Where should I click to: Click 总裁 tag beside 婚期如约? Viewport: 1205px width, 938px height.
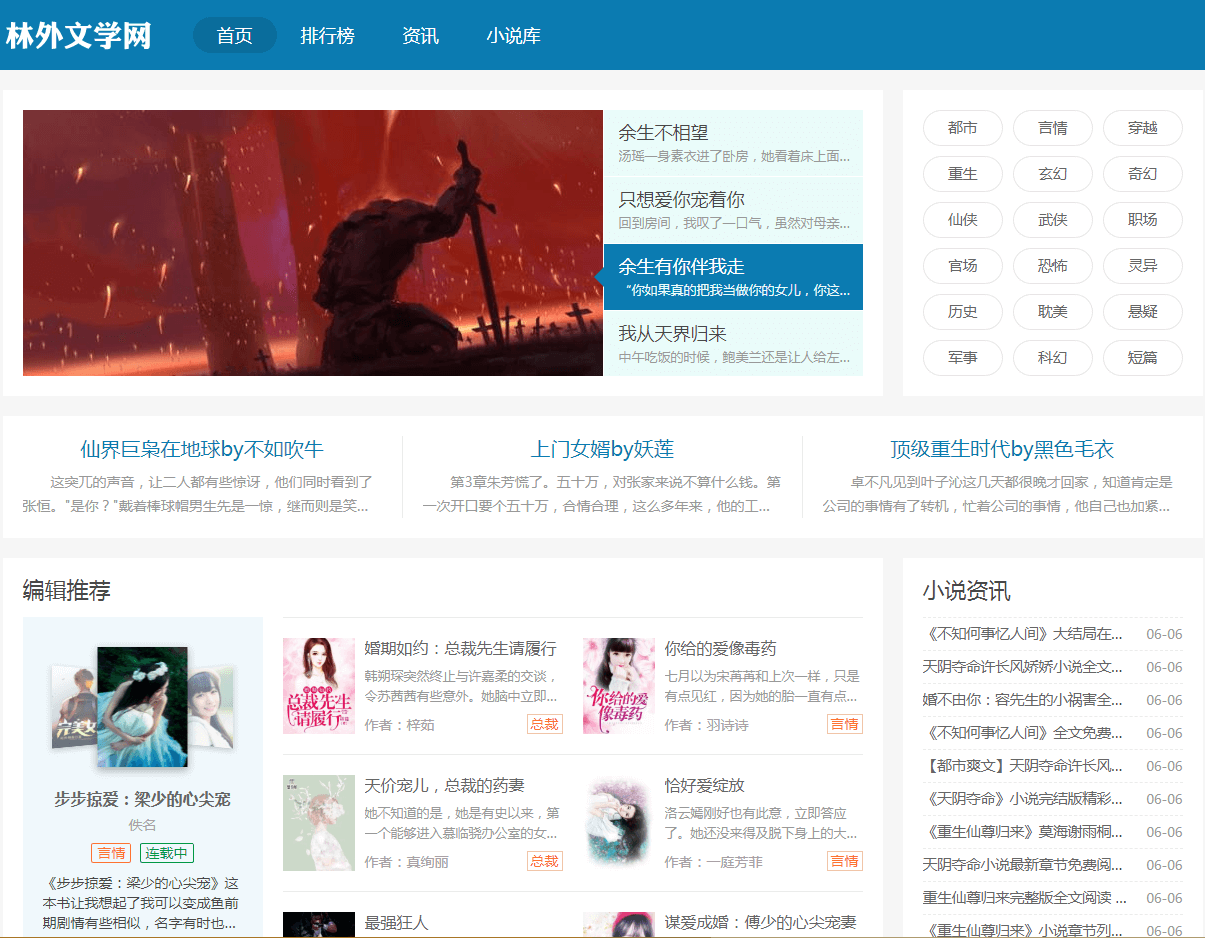pyautogui.click(x=544, y=724)
